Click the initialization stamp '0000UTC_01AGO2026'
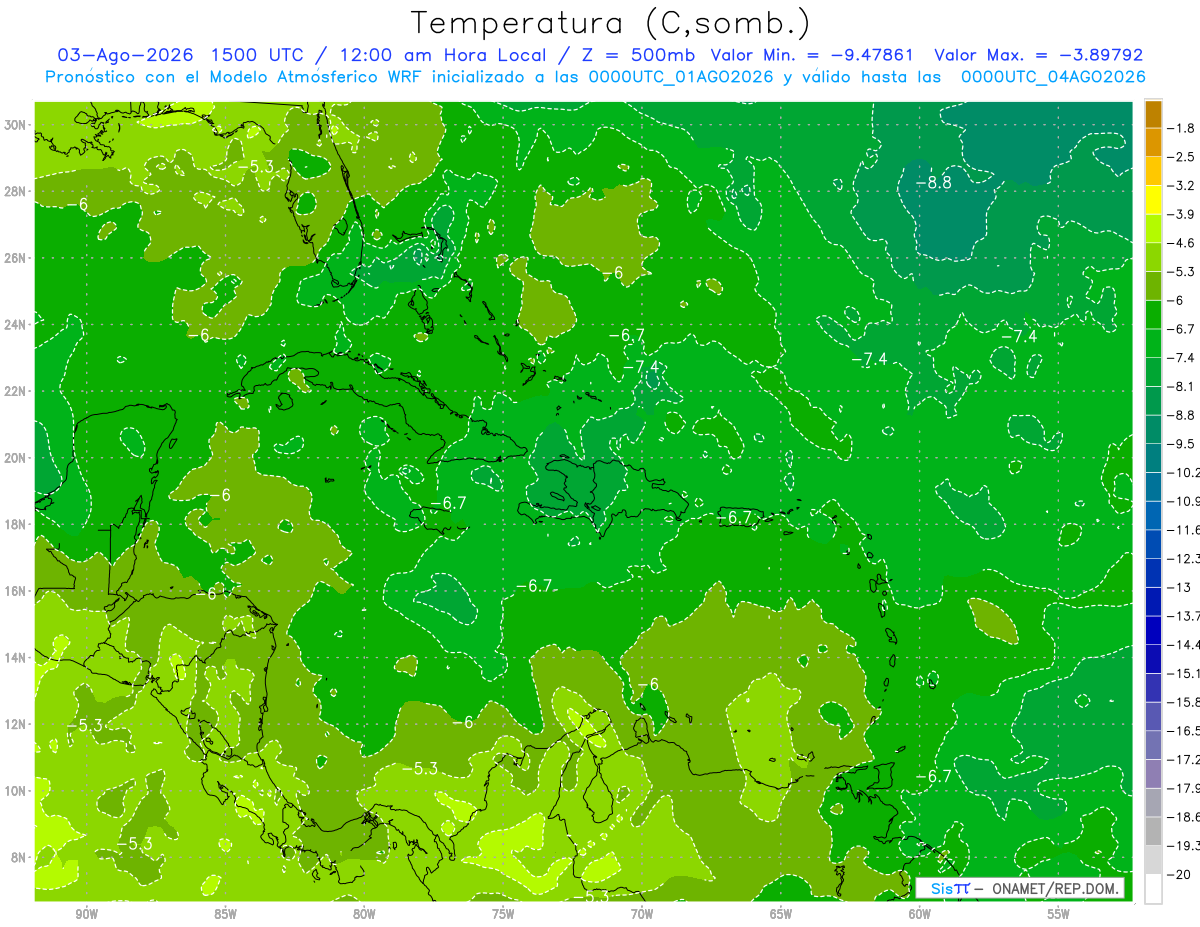The height and width of the screenshot is (927, 1200). pos(681,77)
